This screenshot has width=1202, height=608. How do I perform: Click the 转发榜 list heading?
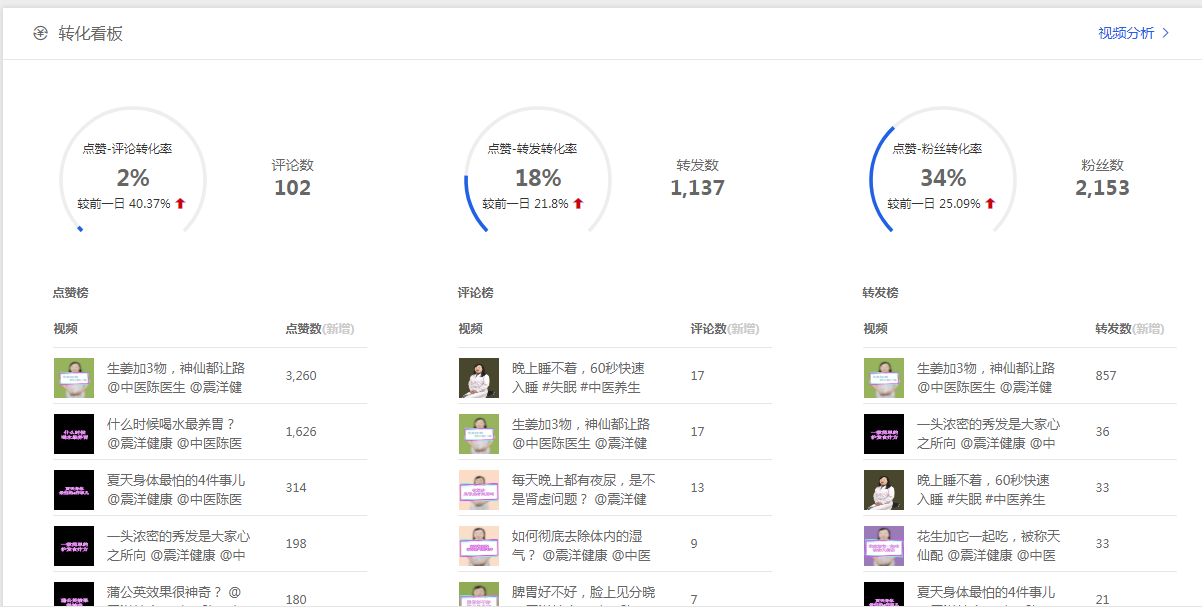[x=880, y=293]
